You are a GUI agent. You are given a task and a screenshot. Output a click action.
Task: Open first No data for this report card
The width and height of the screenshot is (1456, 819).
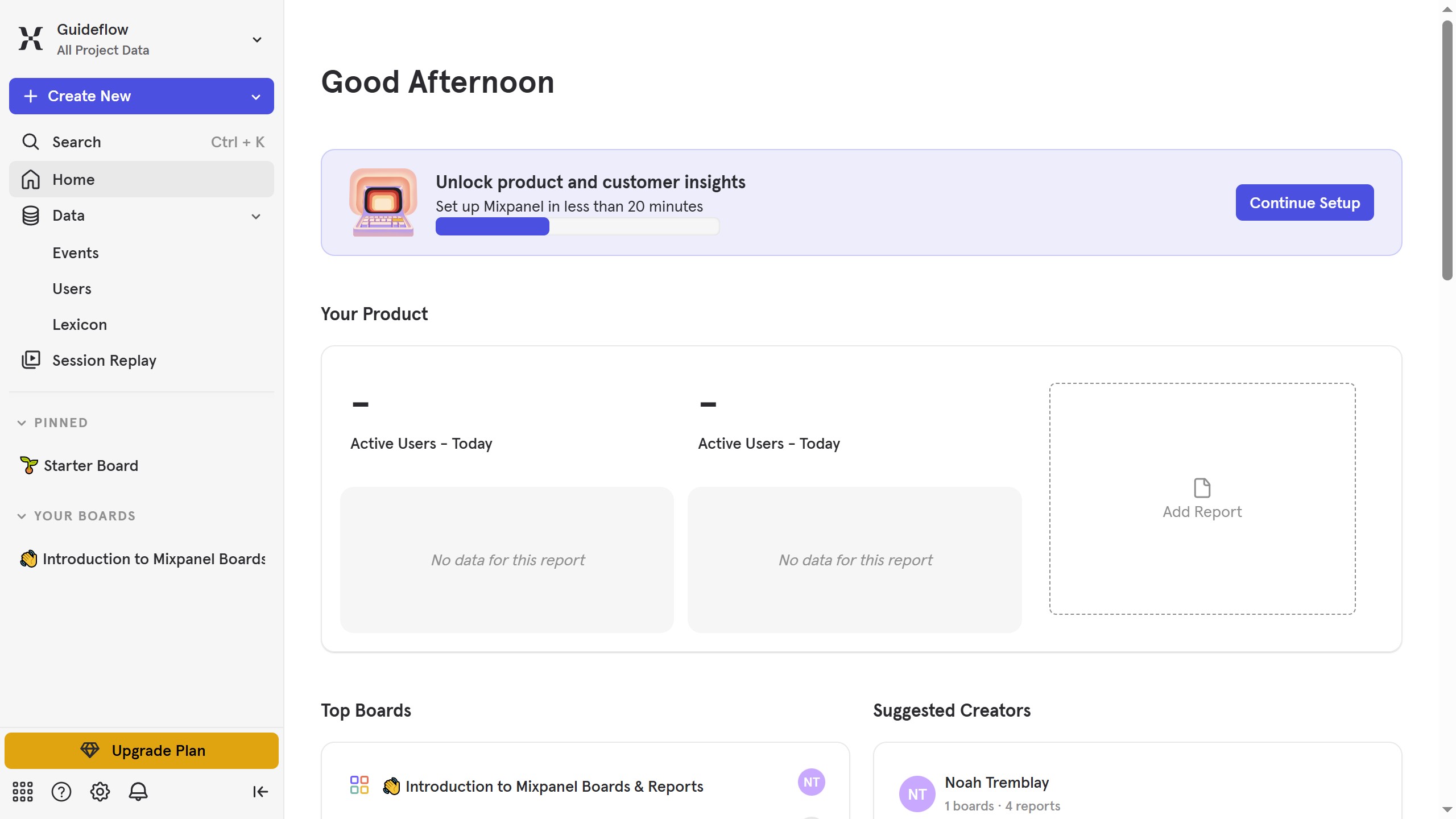click(x=507, y=560)
